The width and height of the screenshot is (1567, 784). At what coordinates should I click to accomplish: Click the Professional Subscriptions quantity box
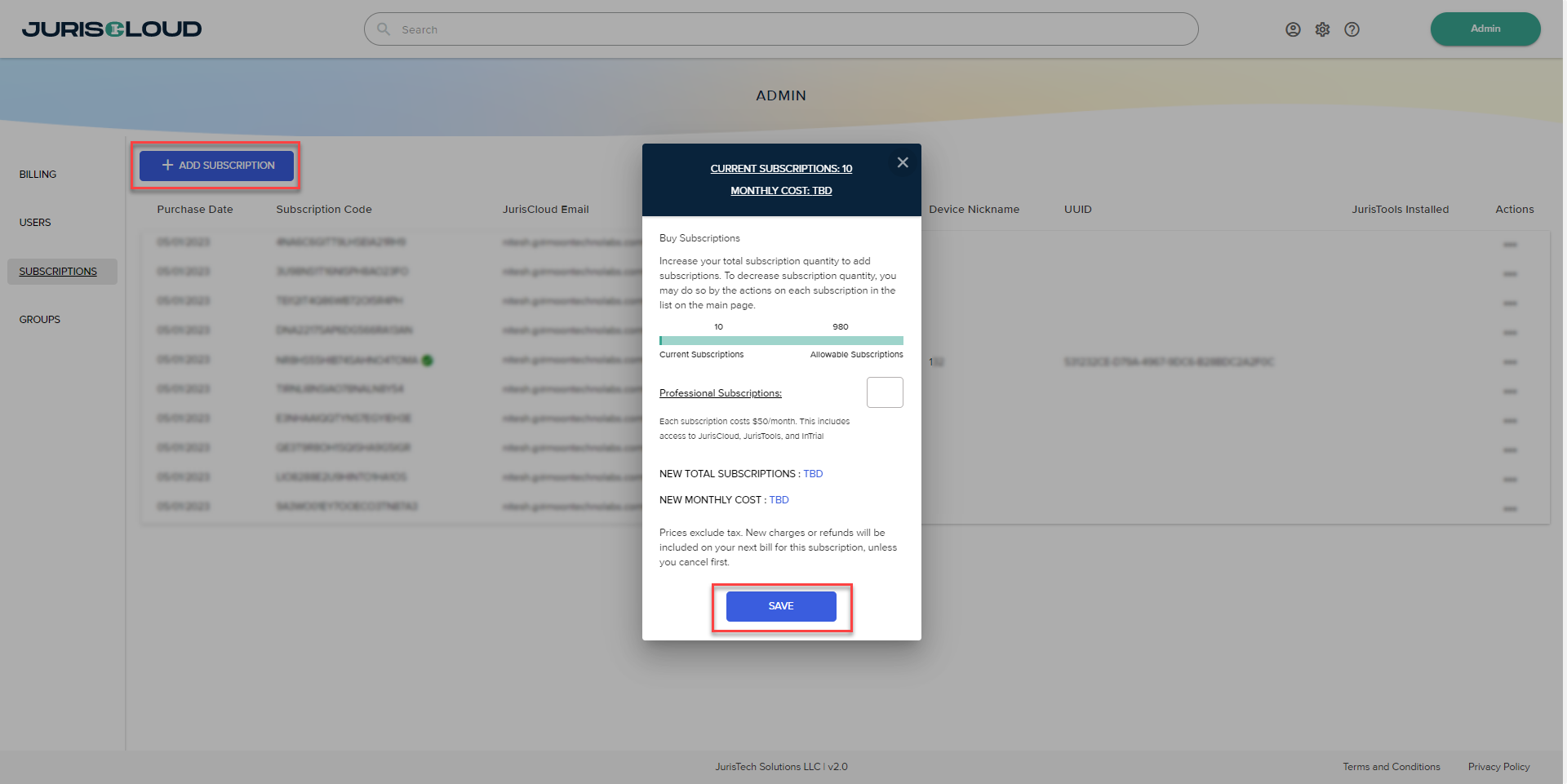(885, 392)
